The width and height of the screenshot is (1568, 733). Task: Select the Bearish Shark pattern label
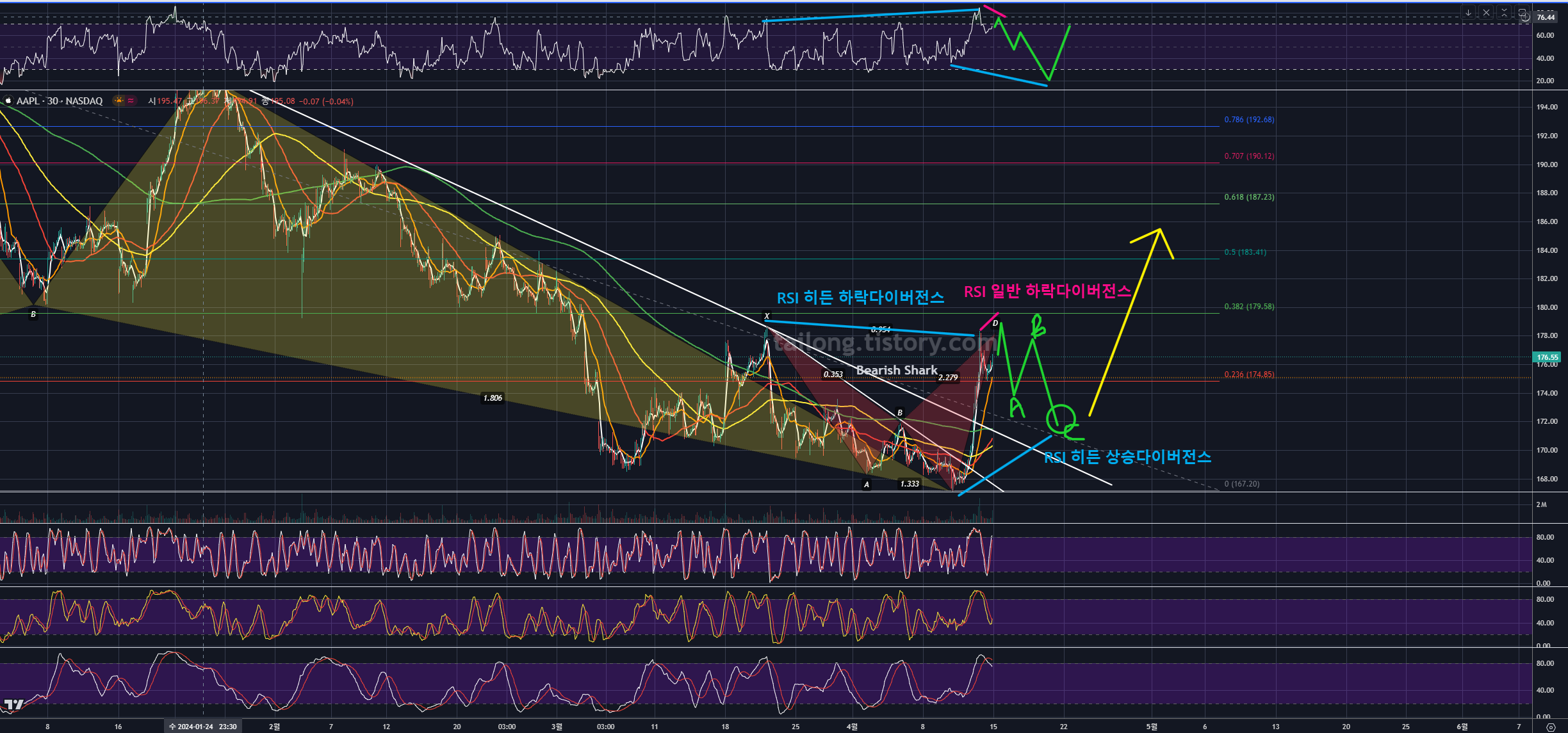pyautogui.click(x=896, y=370)
